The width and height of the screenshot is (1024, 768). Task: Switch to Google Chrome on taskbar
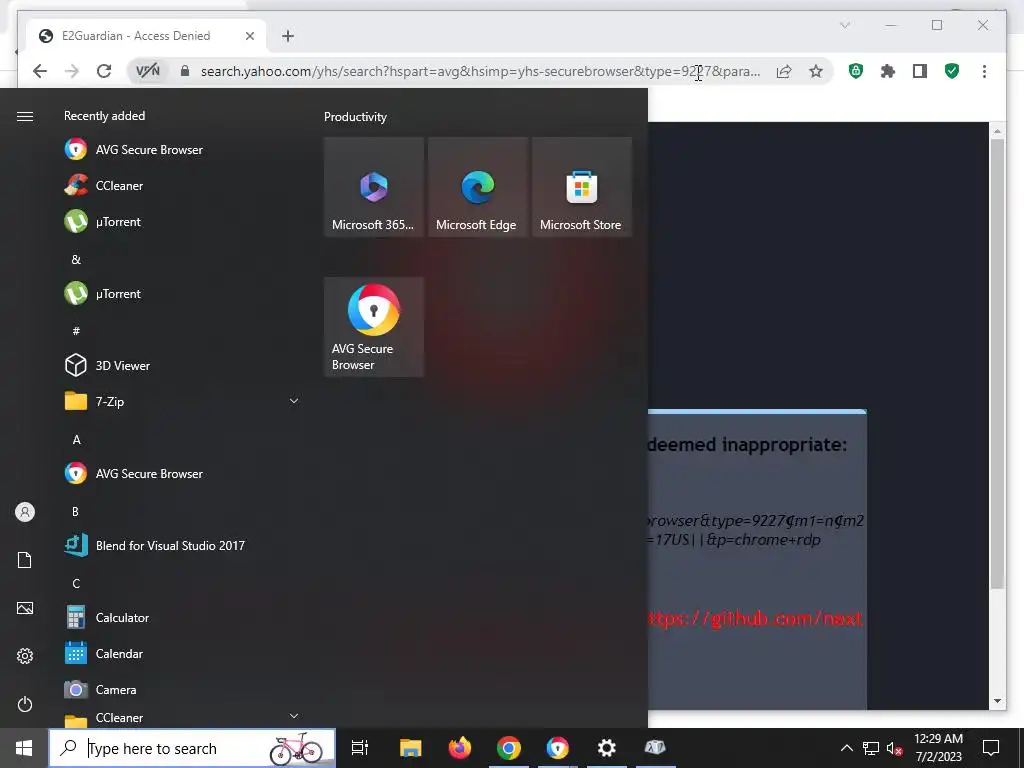[509, 748]
